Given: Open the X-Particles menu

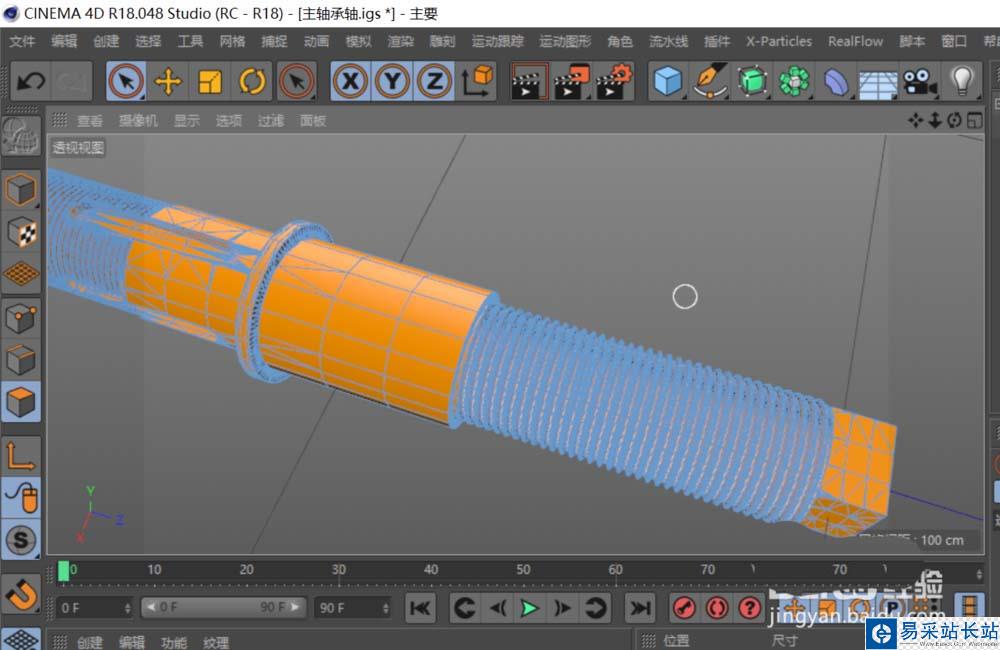Looking at the screenshot, I should point(779,41).
